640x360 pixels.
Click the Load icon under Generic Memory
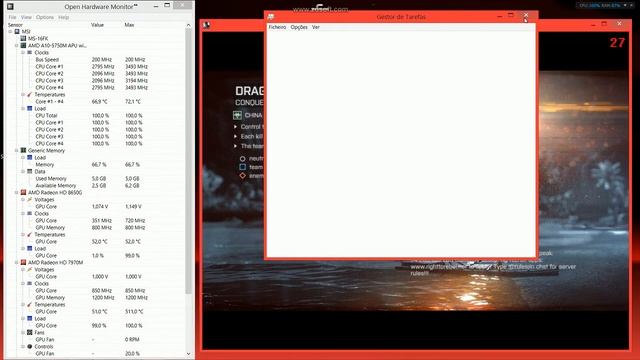click(29, 158)
